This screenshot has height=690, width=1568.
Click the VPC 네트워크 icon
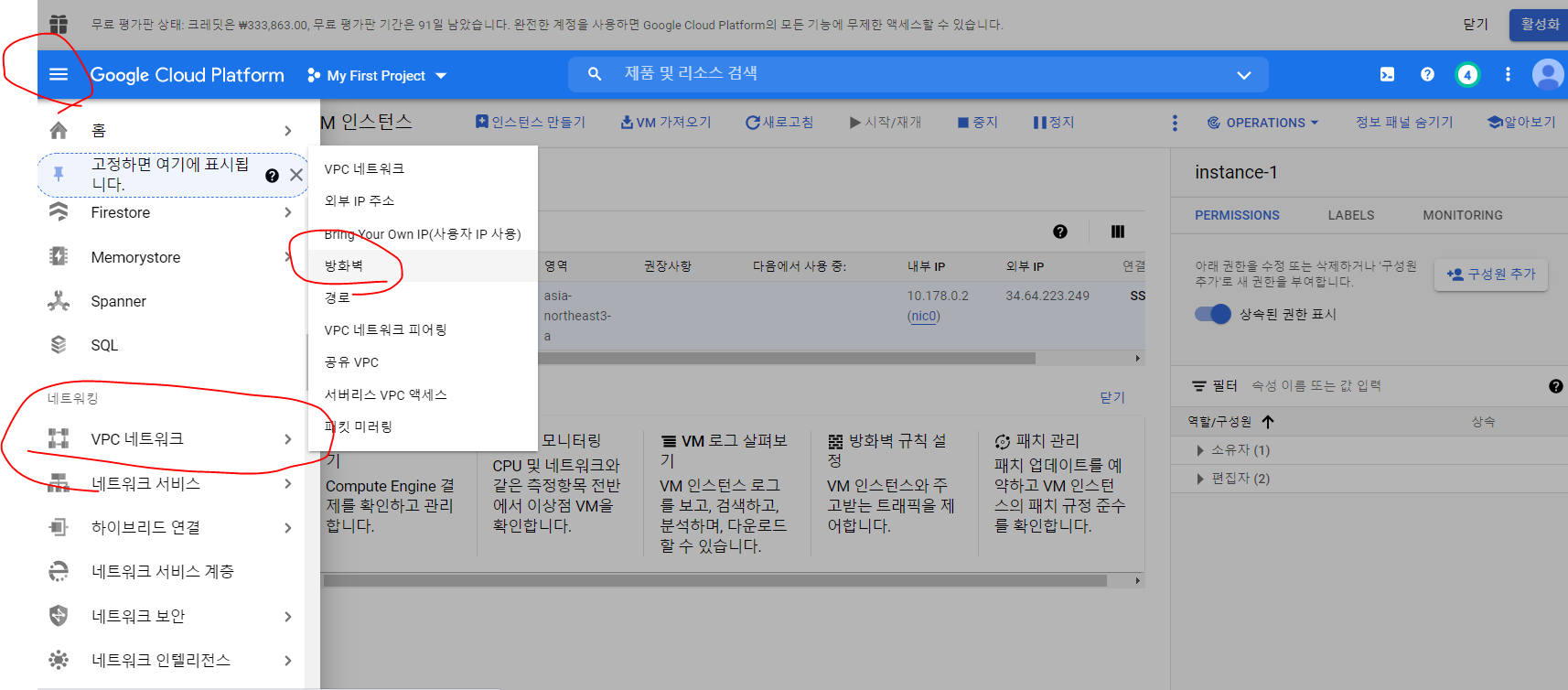(59, 438)
